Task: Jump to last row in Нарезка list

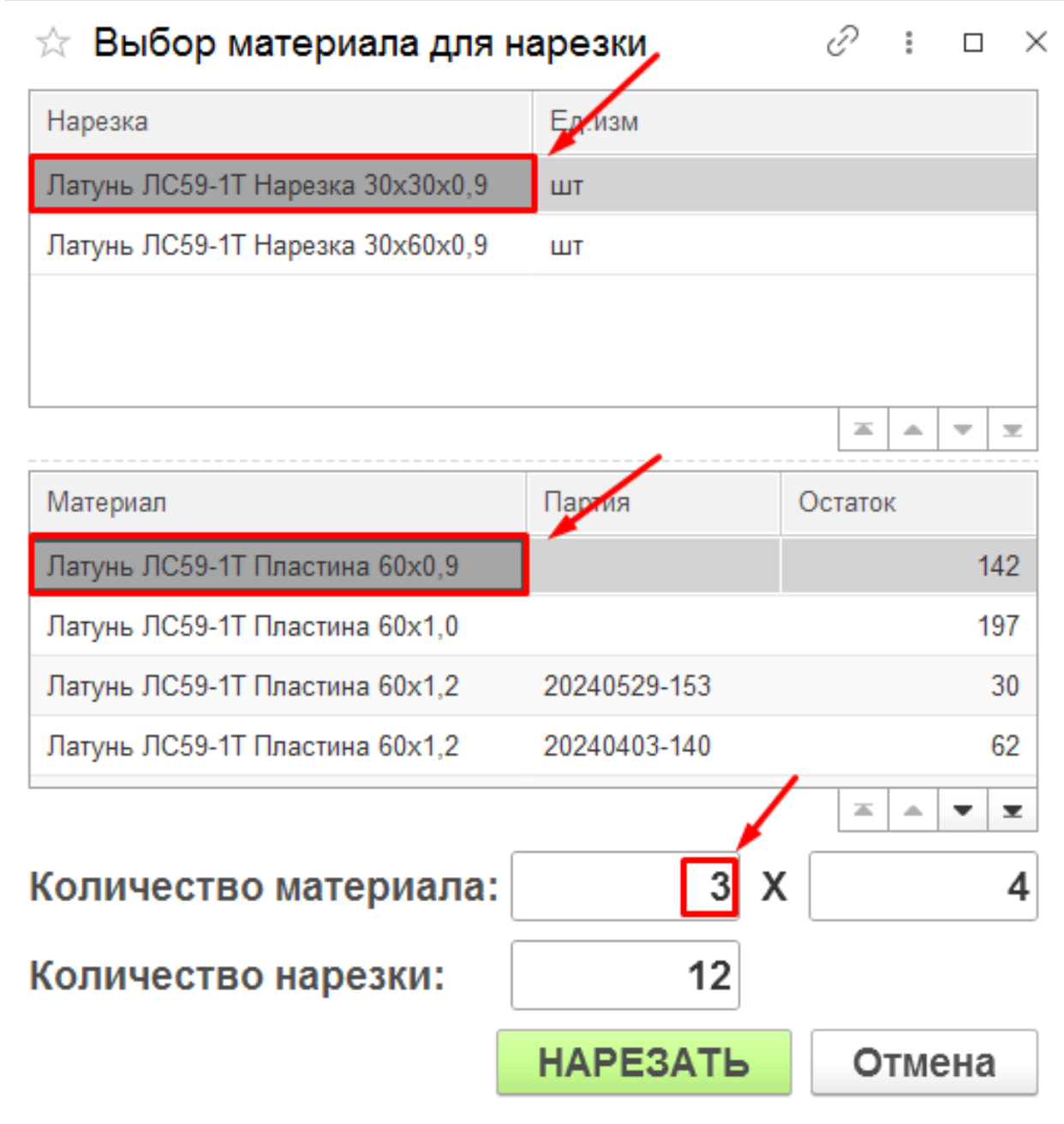Action: [x=1013, y=429]
